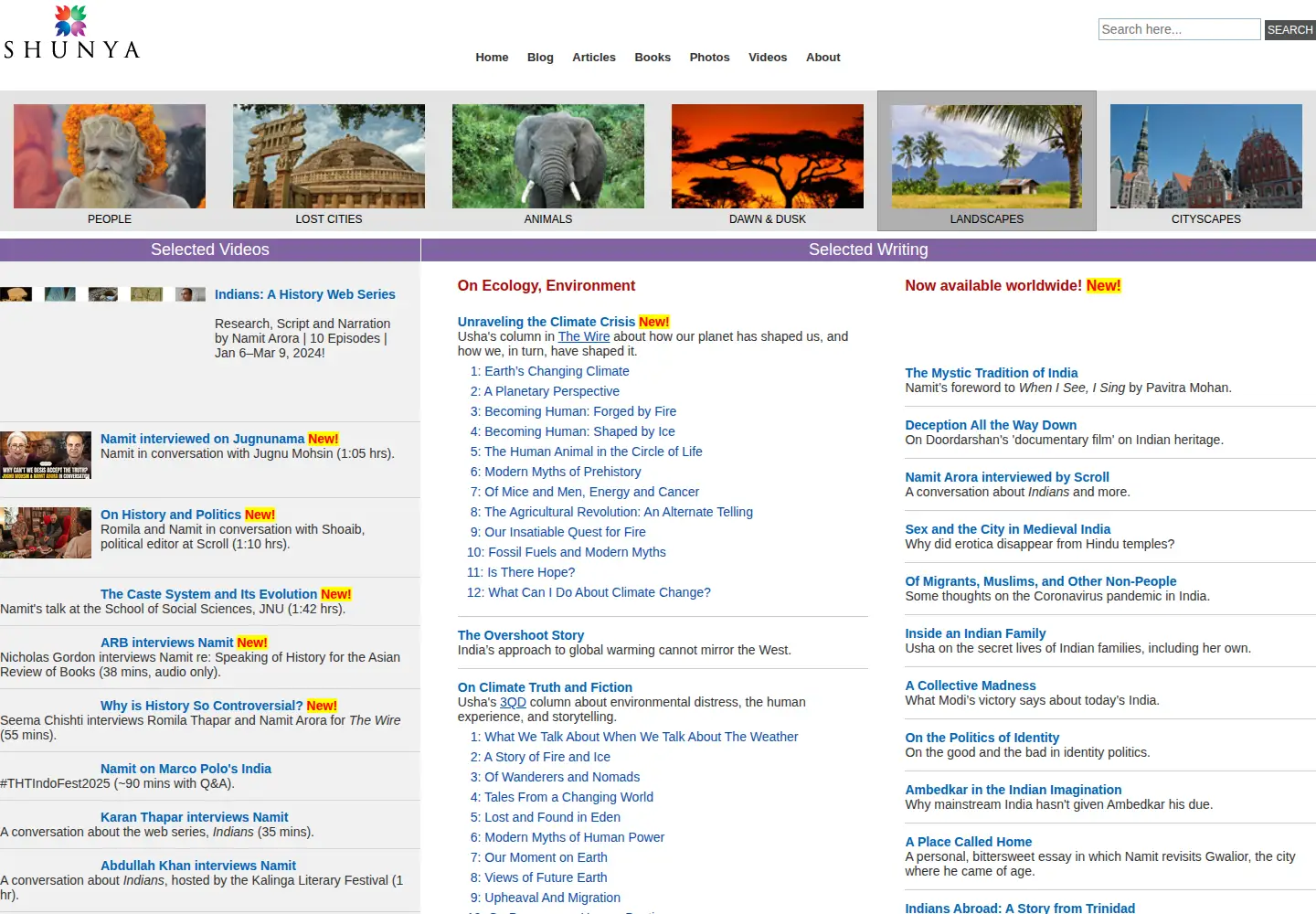The width and height of the screenshot is (1316, 914).
Task: Open On Climate Truth and Fiction
Action: point(545,687)
